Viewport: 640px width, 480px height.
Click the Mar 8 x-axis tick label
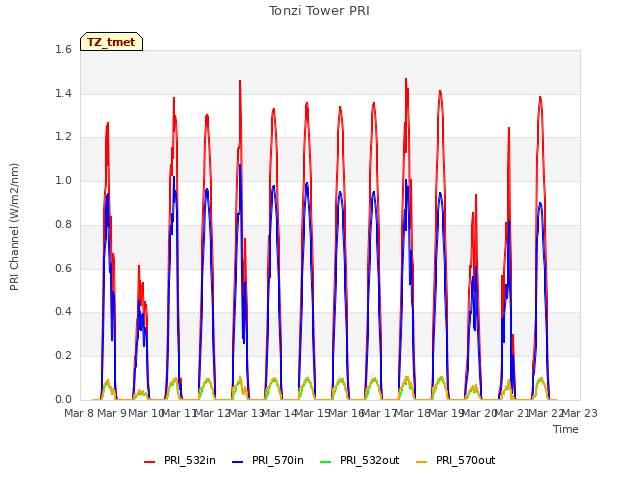click(x=79, y=413)
